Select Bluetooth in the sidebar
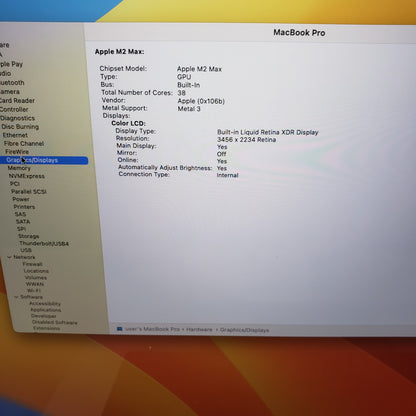 point(12,82)
